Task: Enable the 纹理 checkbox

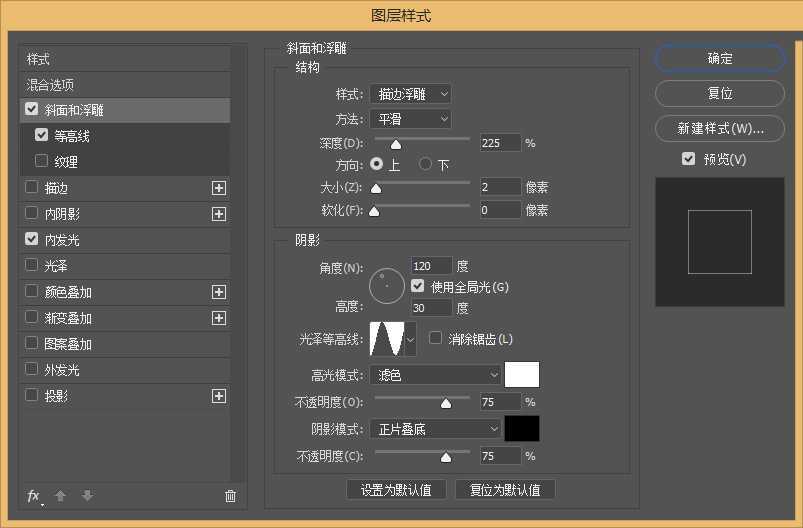Action: tap(41, 161)
